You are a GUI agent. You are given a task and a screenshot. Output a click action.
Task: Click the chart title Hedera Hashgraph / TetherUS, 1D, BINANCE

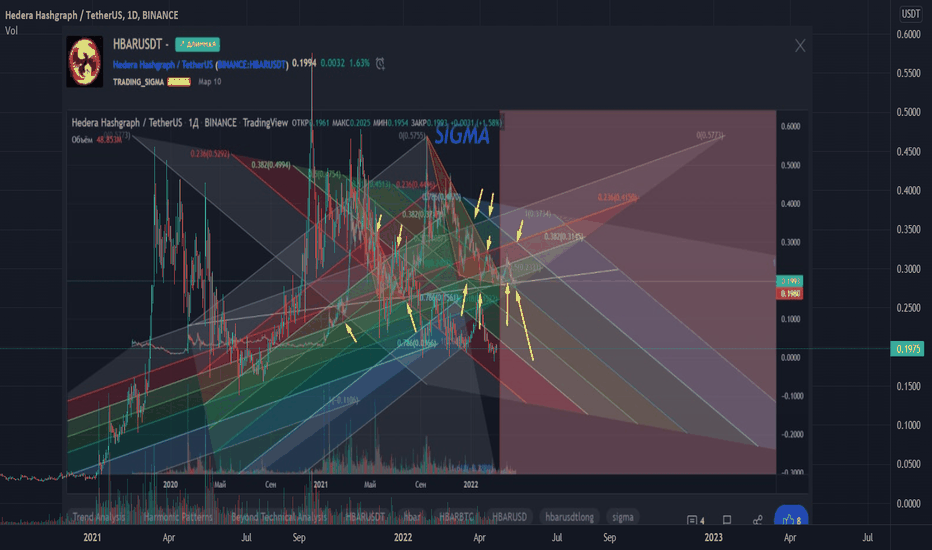[x=92, y=15]
